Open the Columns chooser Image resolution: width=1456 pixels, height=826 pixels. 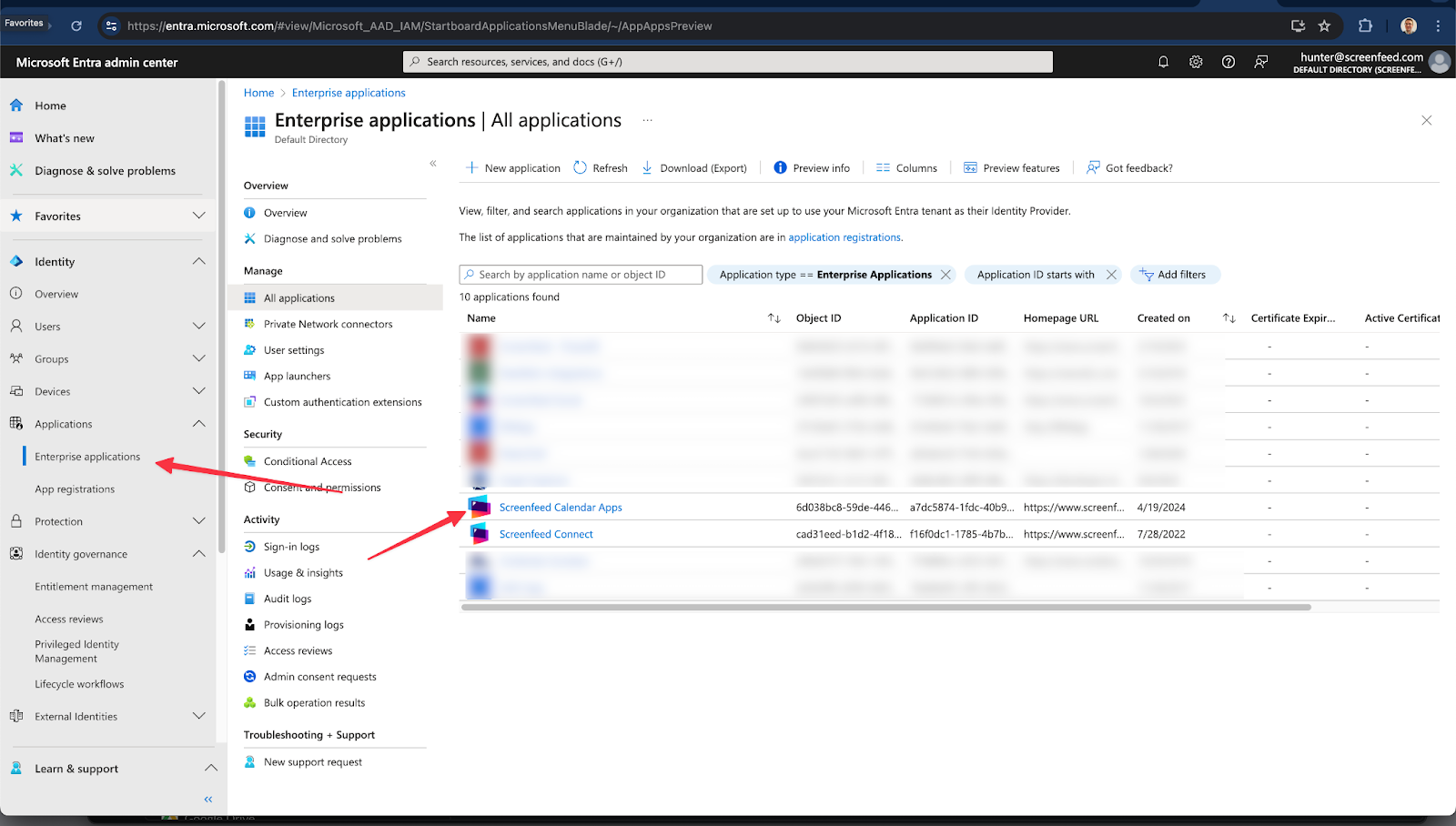click(x=906, y=168)
